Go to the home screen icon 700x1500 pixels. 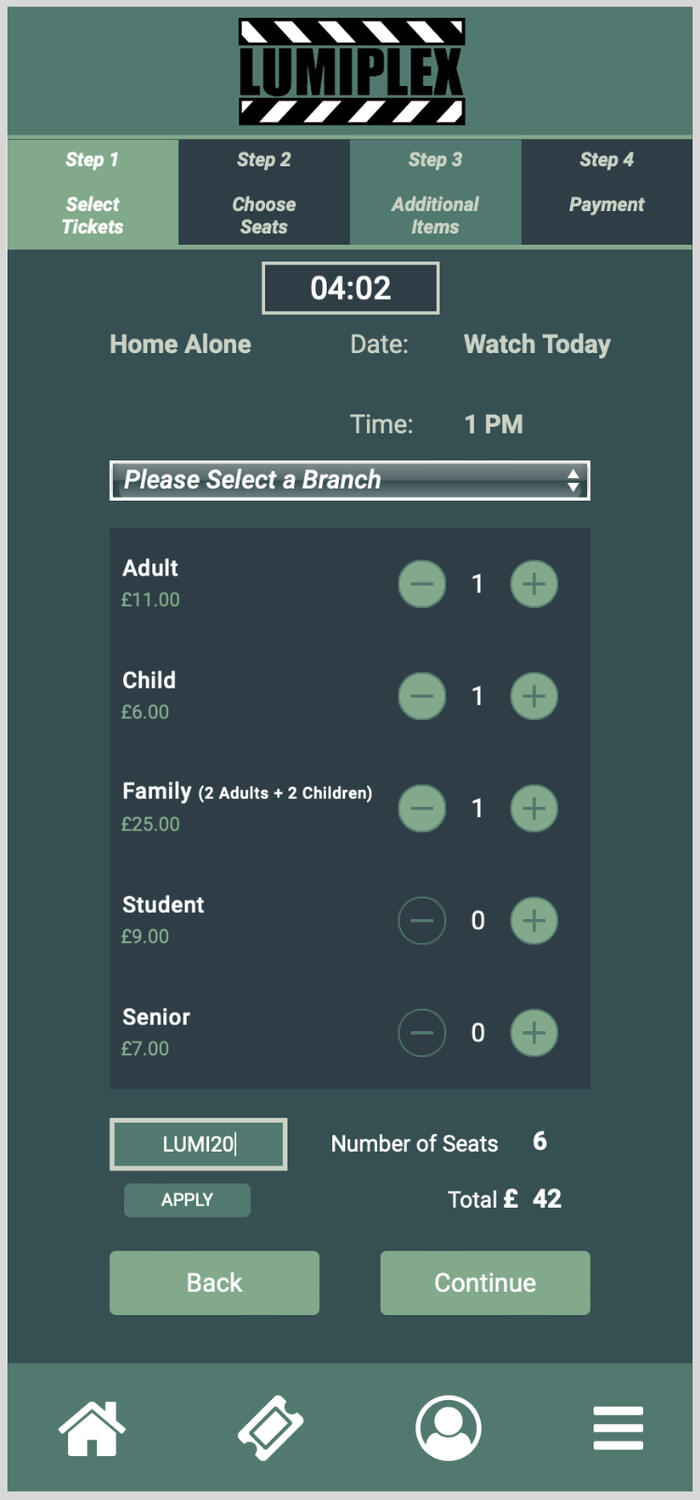[92, 1428]
